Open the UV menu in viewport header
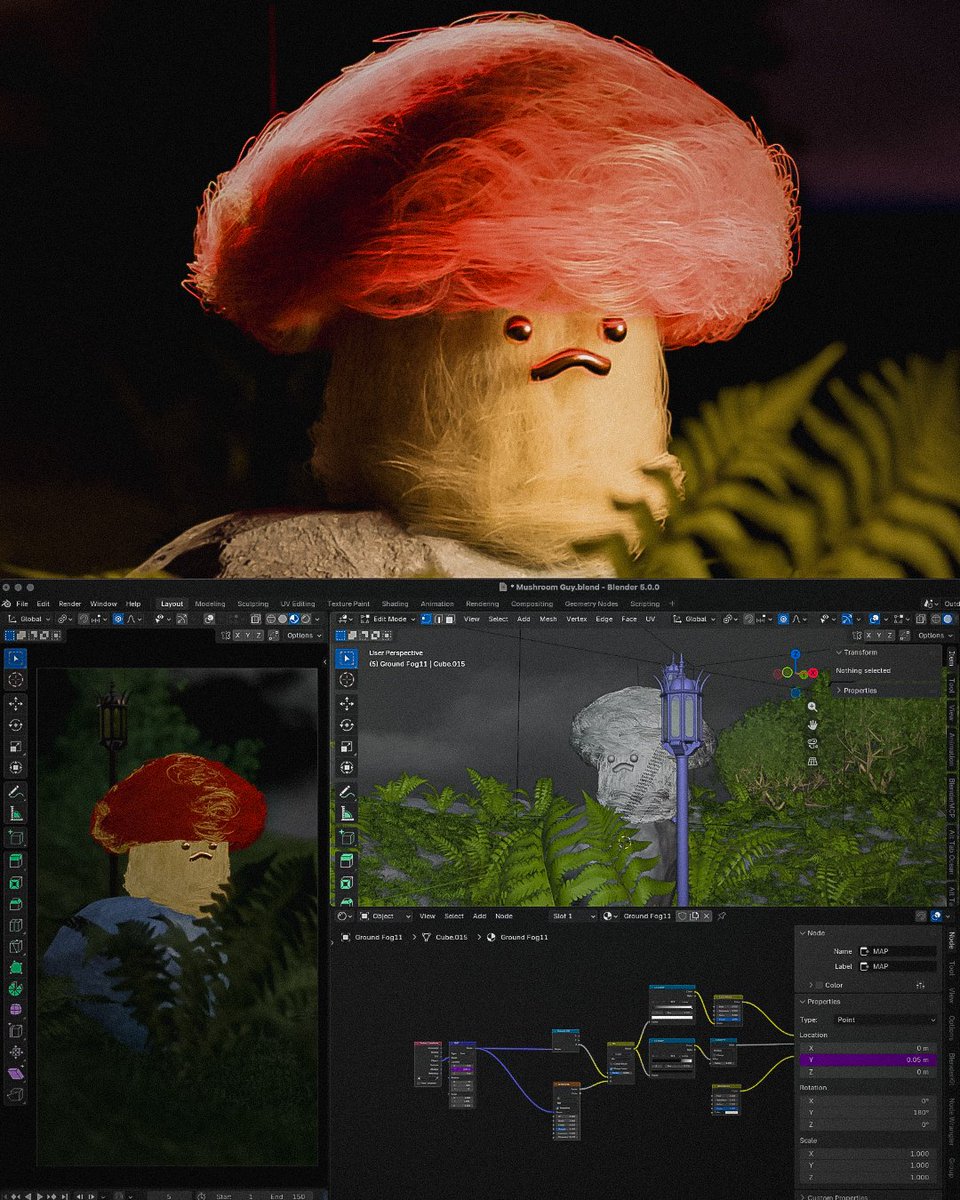This screenshot has height=1200, width=960. click(x=650, y=619)
